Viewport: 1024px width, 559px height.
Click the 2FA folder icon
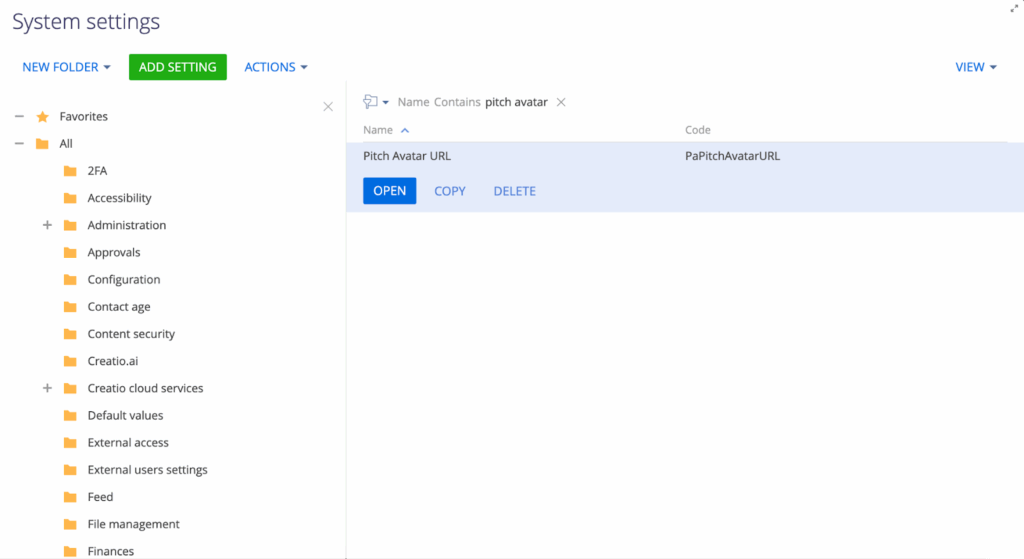(x=70, y=171)
